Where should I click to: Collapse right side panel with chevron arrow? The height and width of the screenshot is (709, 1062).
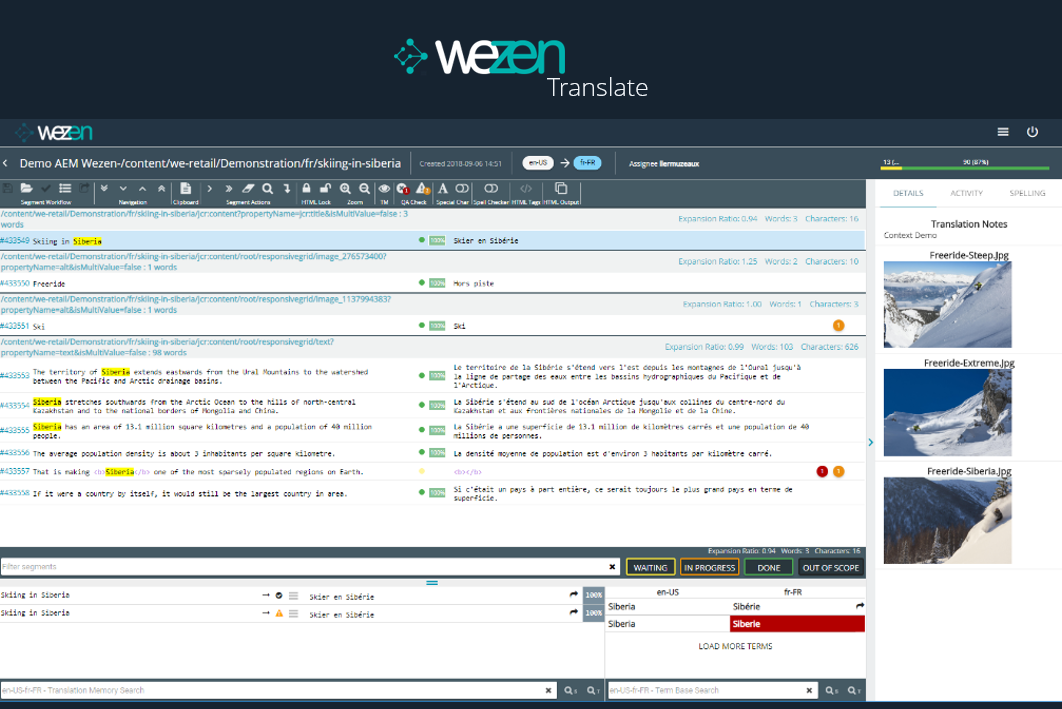[x=870, y=442]
